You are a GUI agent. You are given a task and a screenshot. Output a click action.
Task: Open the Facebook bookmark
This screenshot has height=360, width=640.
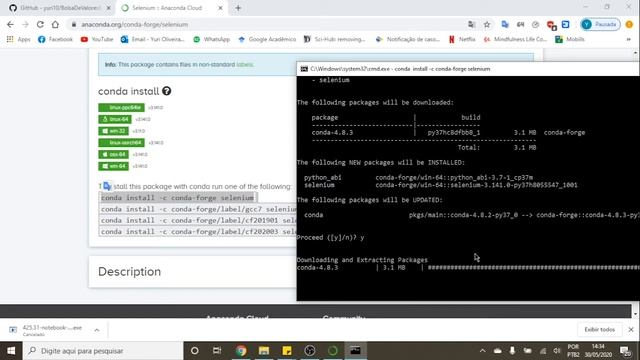pyautogui.click(x=56, y=39)
